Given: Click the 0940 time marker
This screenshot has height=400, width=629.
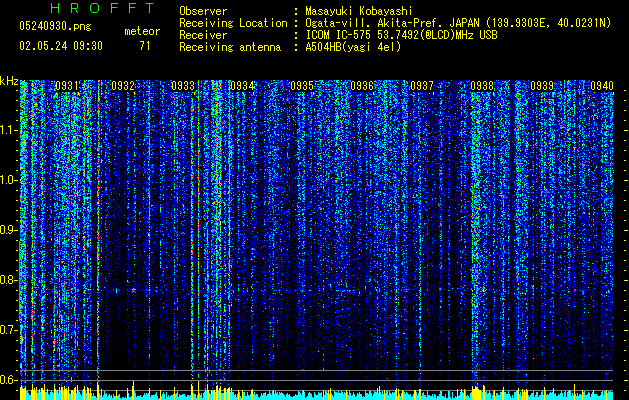Looking at the screenshot, I should point(602,86).
